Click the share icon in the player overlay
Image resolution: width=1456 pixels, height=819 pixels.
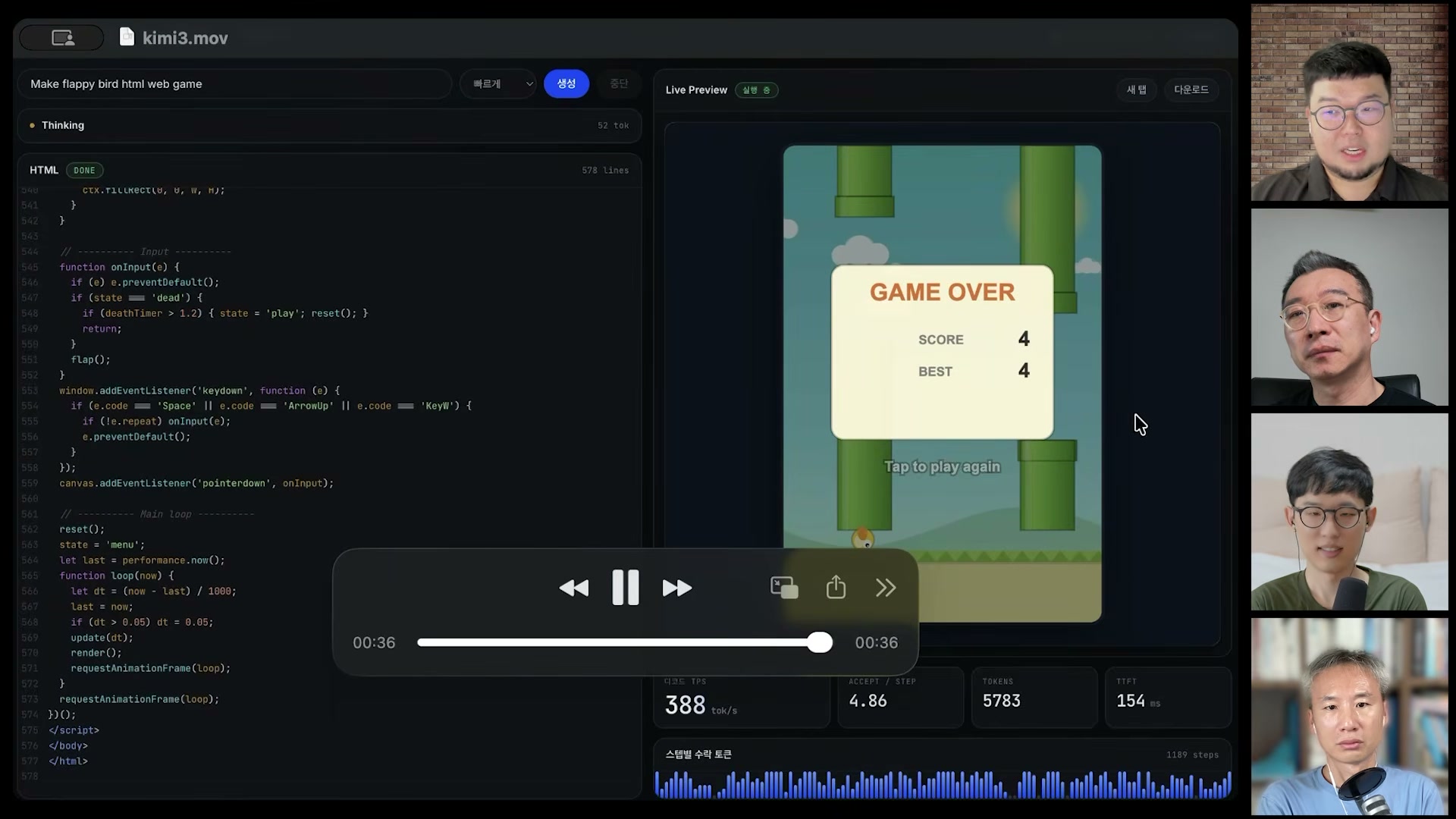pos(836,587)
